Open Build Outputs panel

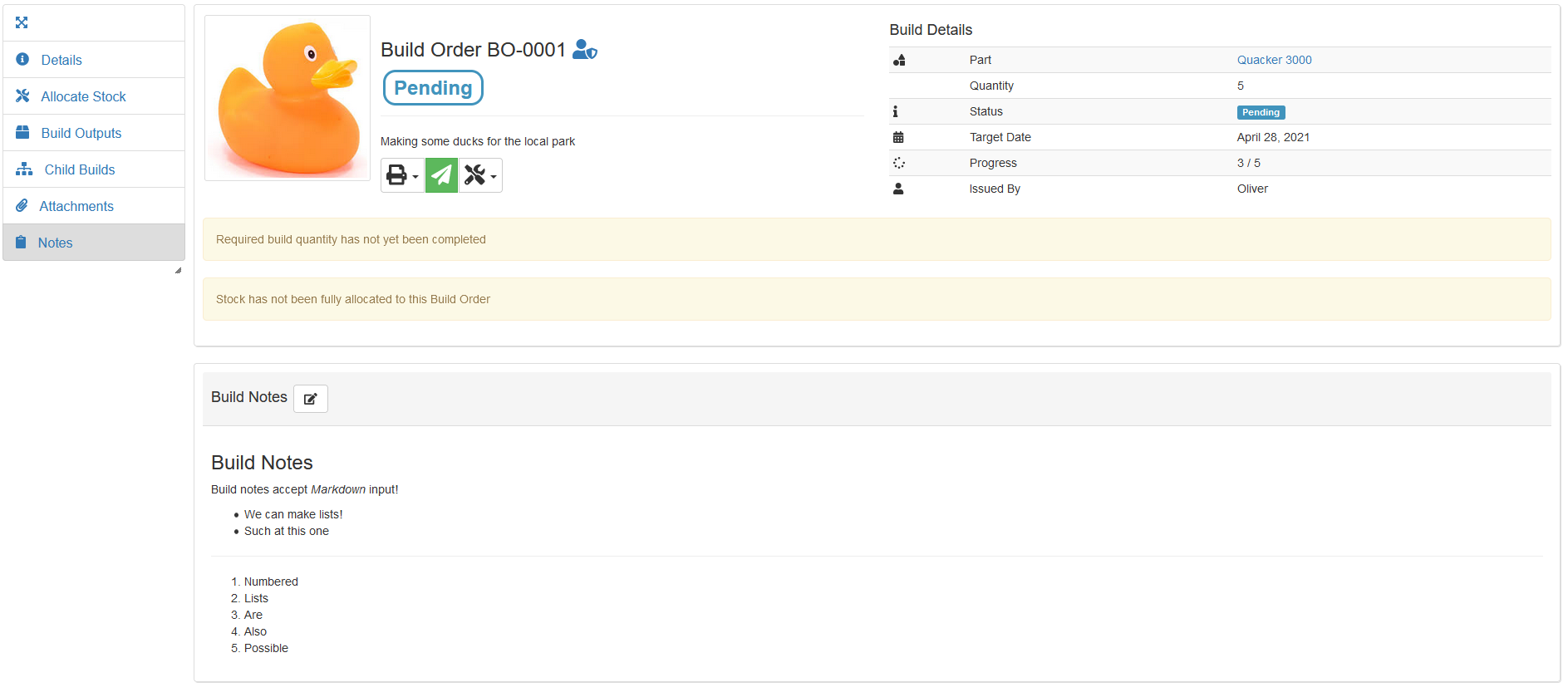coord(81,133)
